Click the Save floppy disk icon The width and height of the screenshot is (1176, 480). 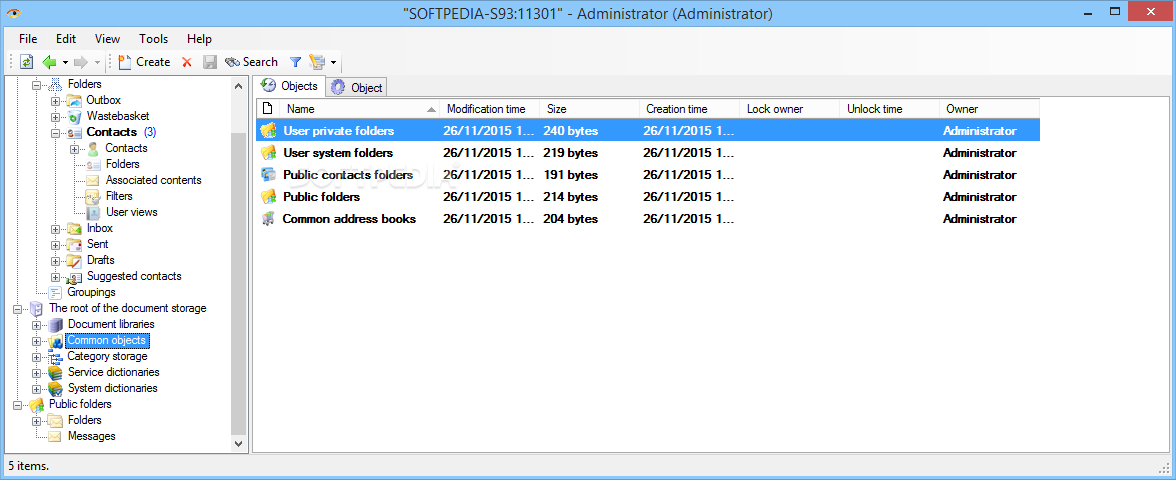[210, 62]
